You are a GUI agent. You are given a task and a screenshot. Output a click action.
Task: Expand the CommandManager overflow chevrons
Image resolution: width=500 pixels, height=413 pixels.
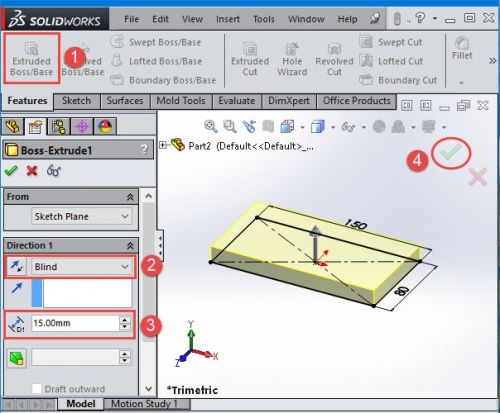coord(492,61)
